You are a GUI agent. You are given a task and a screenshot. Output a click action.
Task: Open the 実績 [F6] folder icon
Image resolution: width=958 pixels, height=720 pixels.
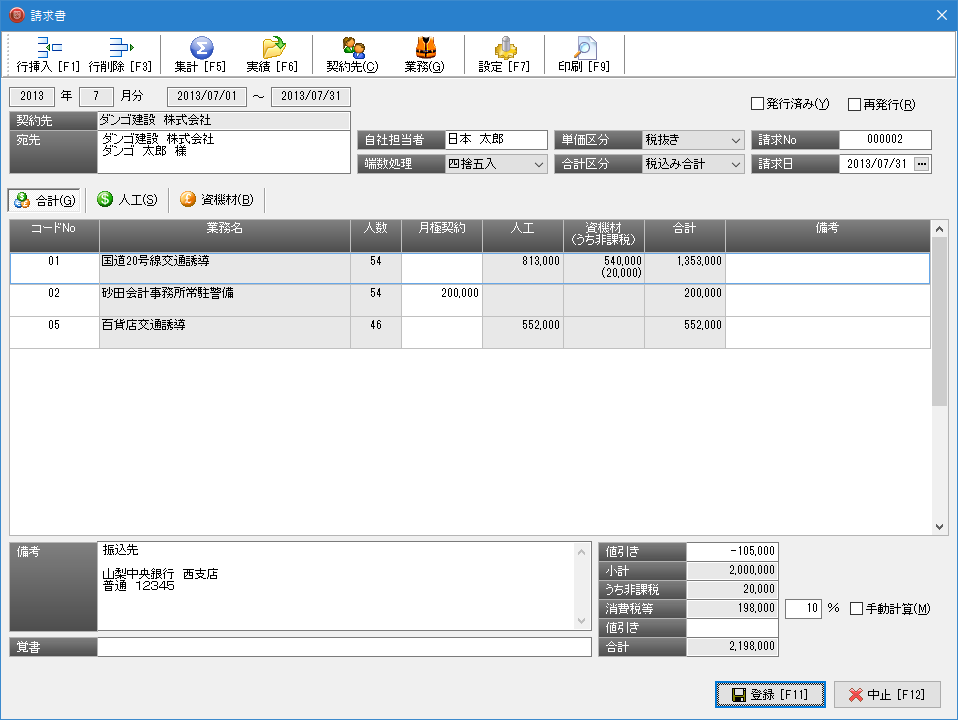pyautogui.click(x=272, y=48)
